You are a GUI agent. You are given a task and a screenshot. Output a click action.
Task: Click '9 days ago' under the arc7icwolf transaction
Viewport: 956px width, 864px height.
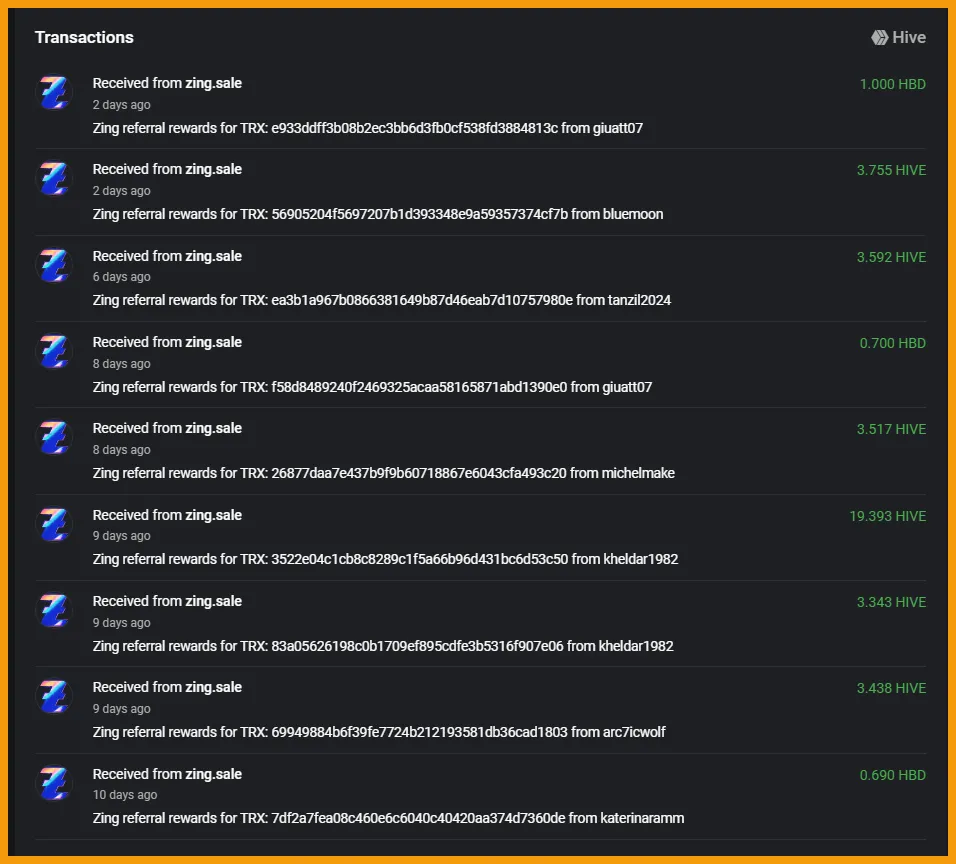[121, 709]
